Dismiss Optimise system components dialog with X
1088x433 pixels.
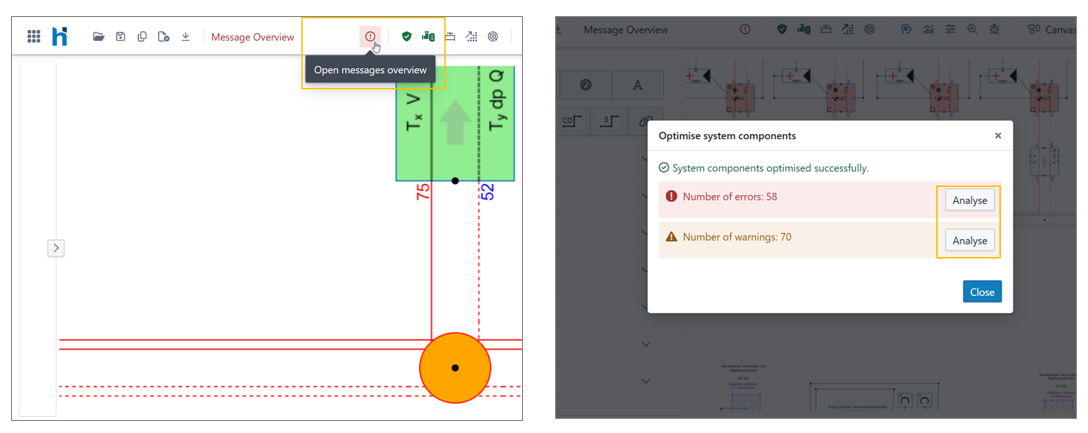pyautogui.click(x=997, y=136)
